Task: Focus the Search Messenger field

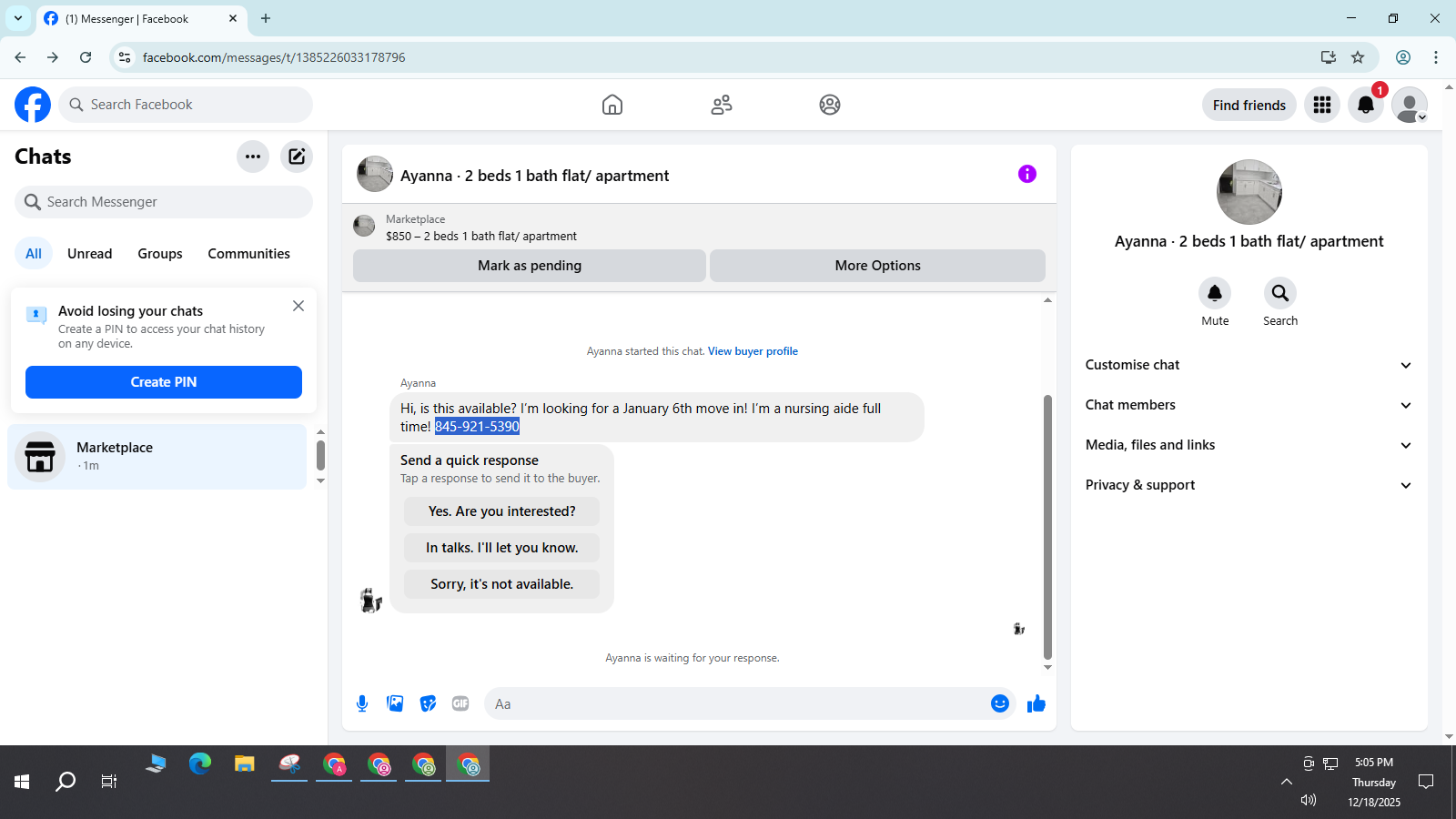Action: coord(164,202)
